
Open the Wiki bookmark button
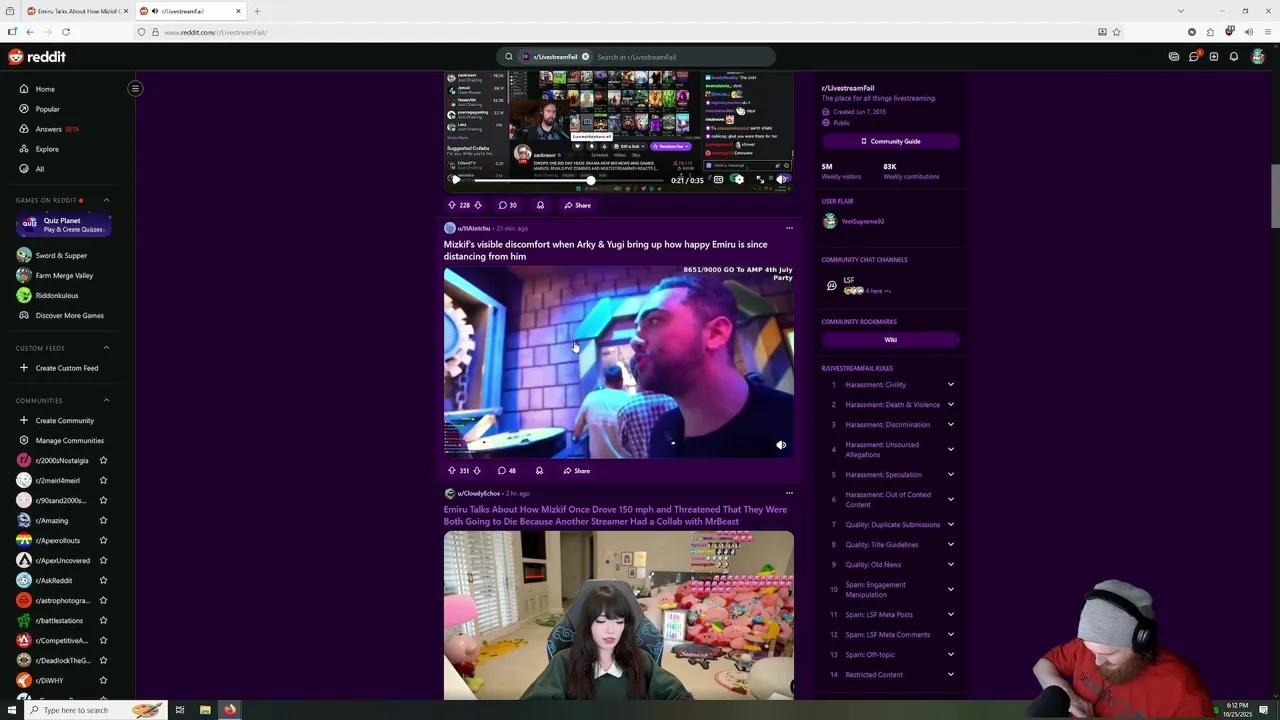pos(890,340)
